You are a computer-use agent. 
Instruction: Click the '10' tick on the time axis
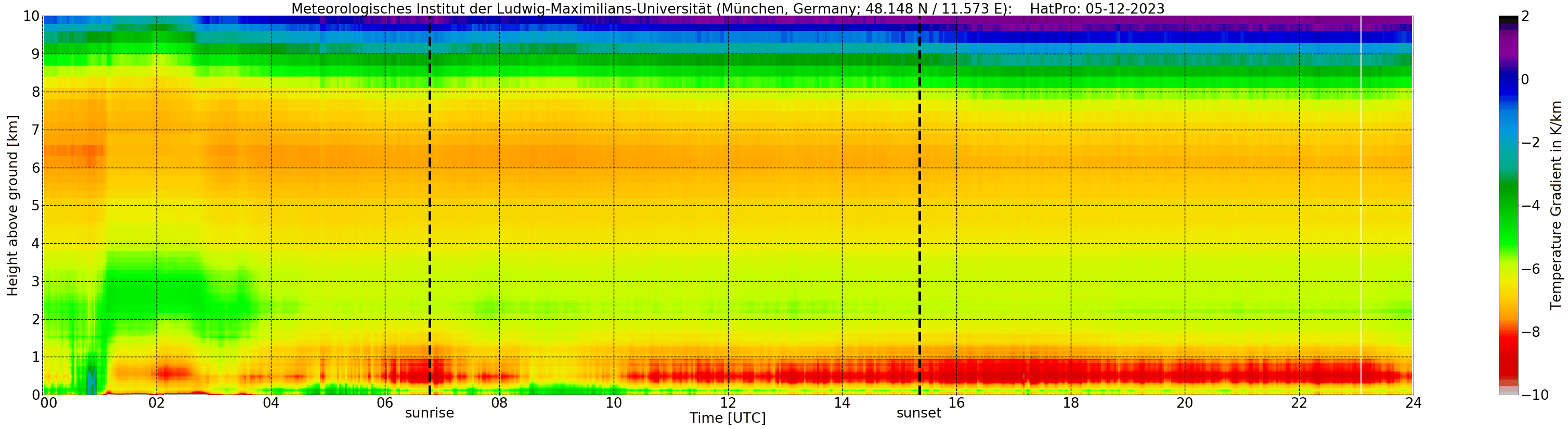[x=614, y=403]
